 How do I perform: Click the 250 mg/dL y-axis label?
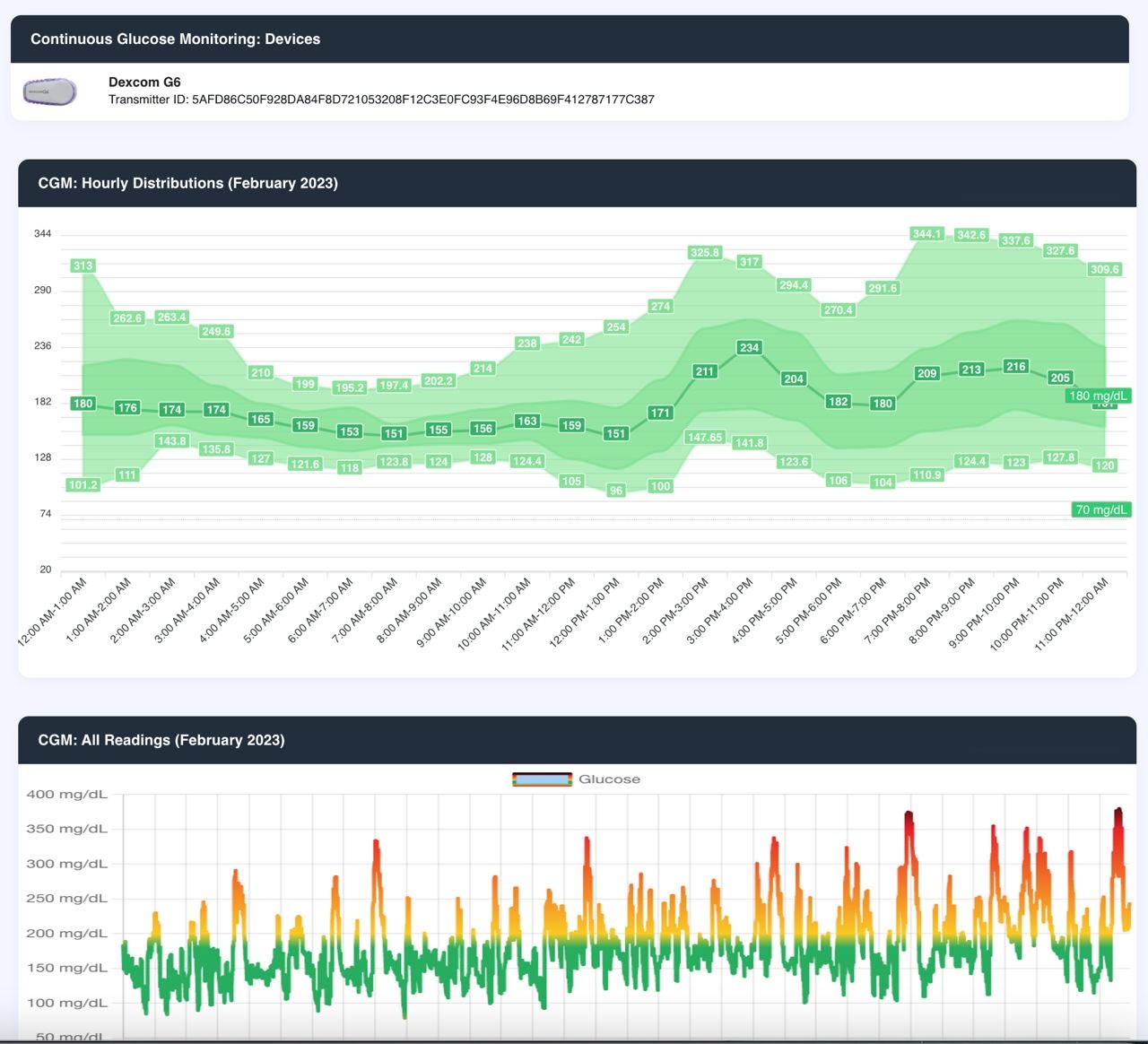point(66,898)
